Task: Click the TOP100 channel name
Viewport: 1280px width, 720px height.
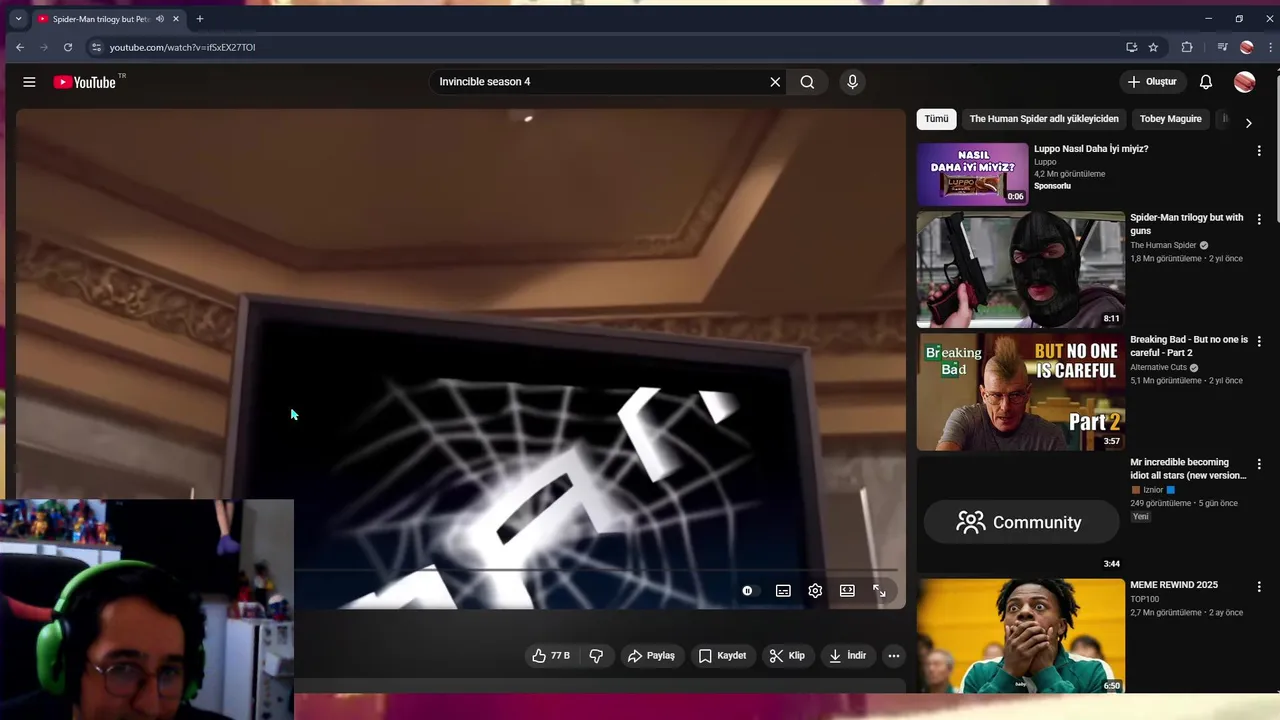Action: [1145, 599]
